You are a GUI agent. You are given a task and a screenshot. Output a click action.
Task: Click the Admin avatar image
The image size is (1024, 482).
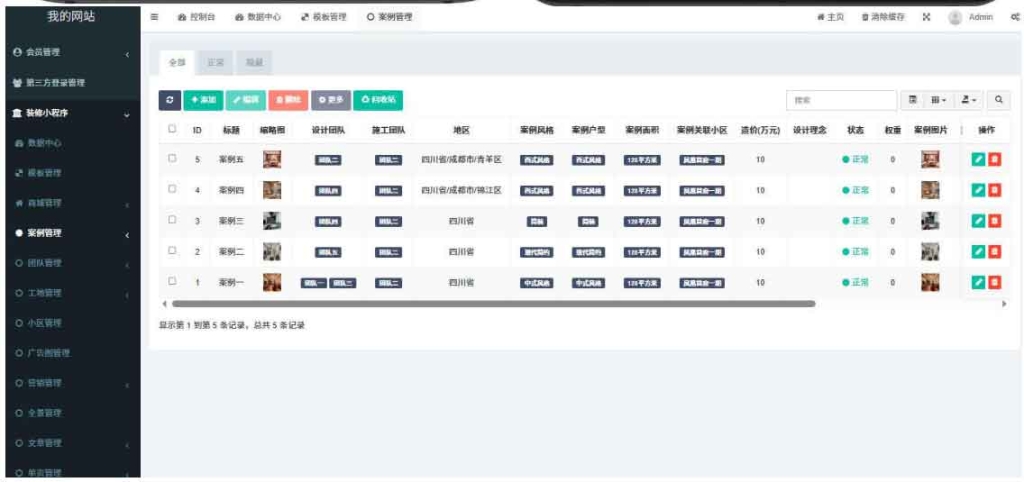click(955, 18)
